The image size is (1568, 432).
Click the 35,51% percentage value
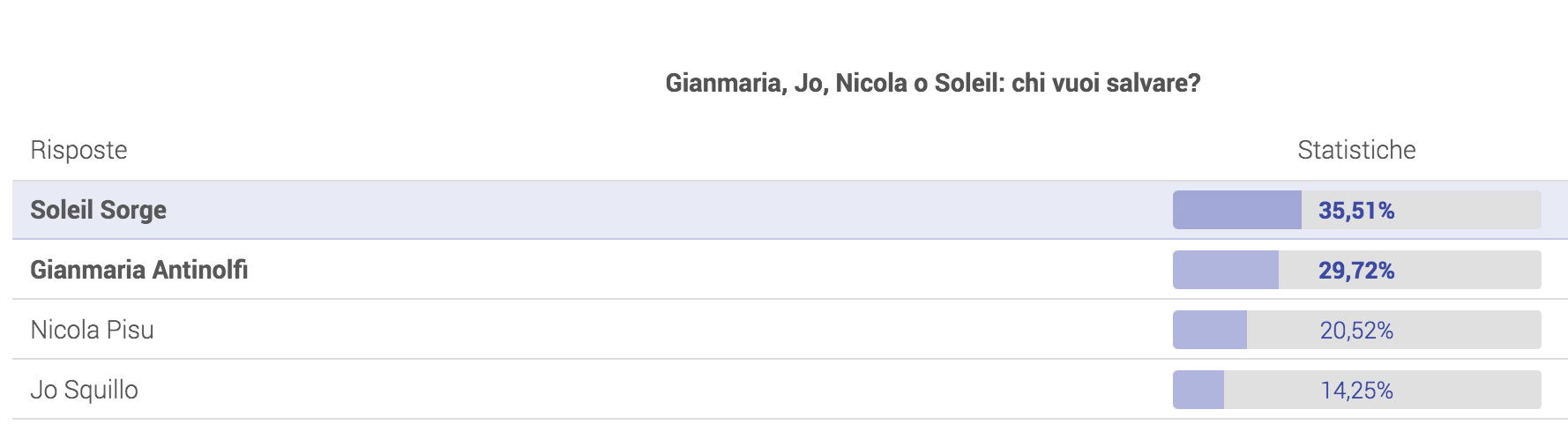[x=1356, y=210]
